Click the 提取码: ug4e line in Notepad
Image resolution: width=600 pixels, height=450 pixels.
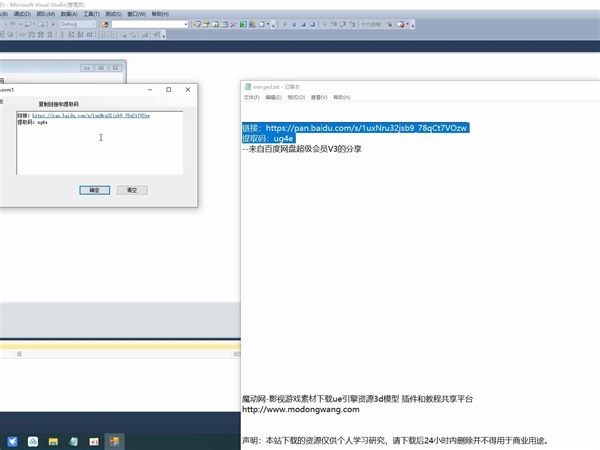point(269,139)
